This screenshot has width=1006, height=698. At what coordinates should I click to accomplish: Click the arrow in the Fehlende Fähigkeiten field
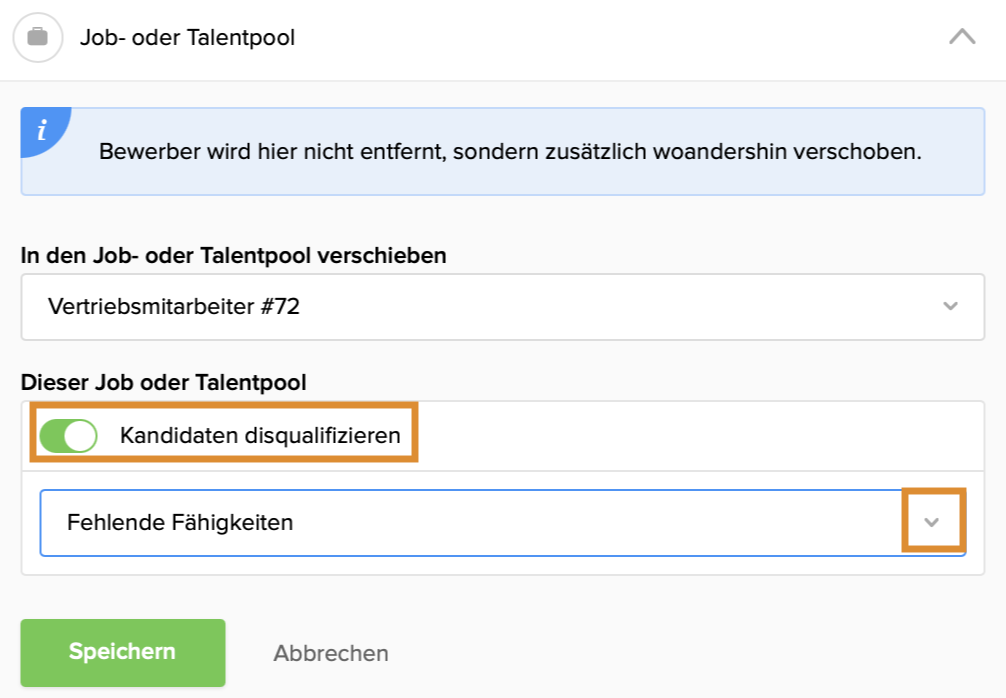point(933,522)
